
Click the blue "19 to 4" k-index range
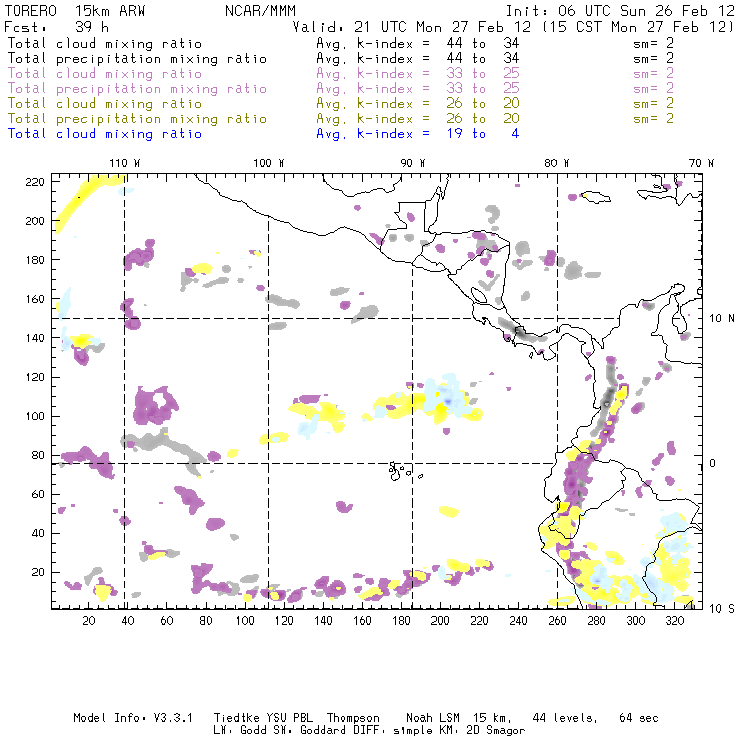(483, 134)
